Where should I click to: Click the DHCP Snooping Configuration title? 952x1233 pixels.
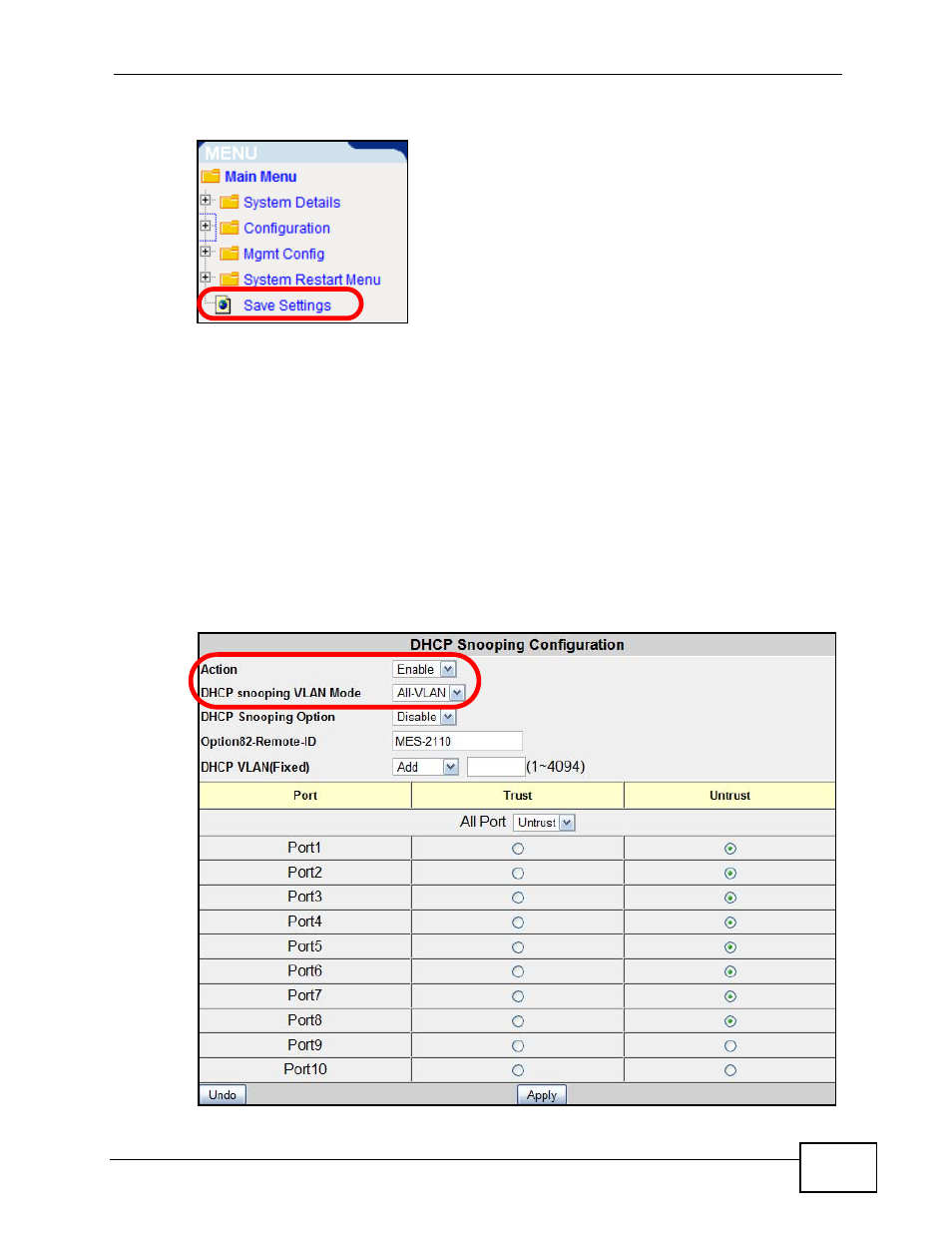pyautogui.click(x=517, y=645)
